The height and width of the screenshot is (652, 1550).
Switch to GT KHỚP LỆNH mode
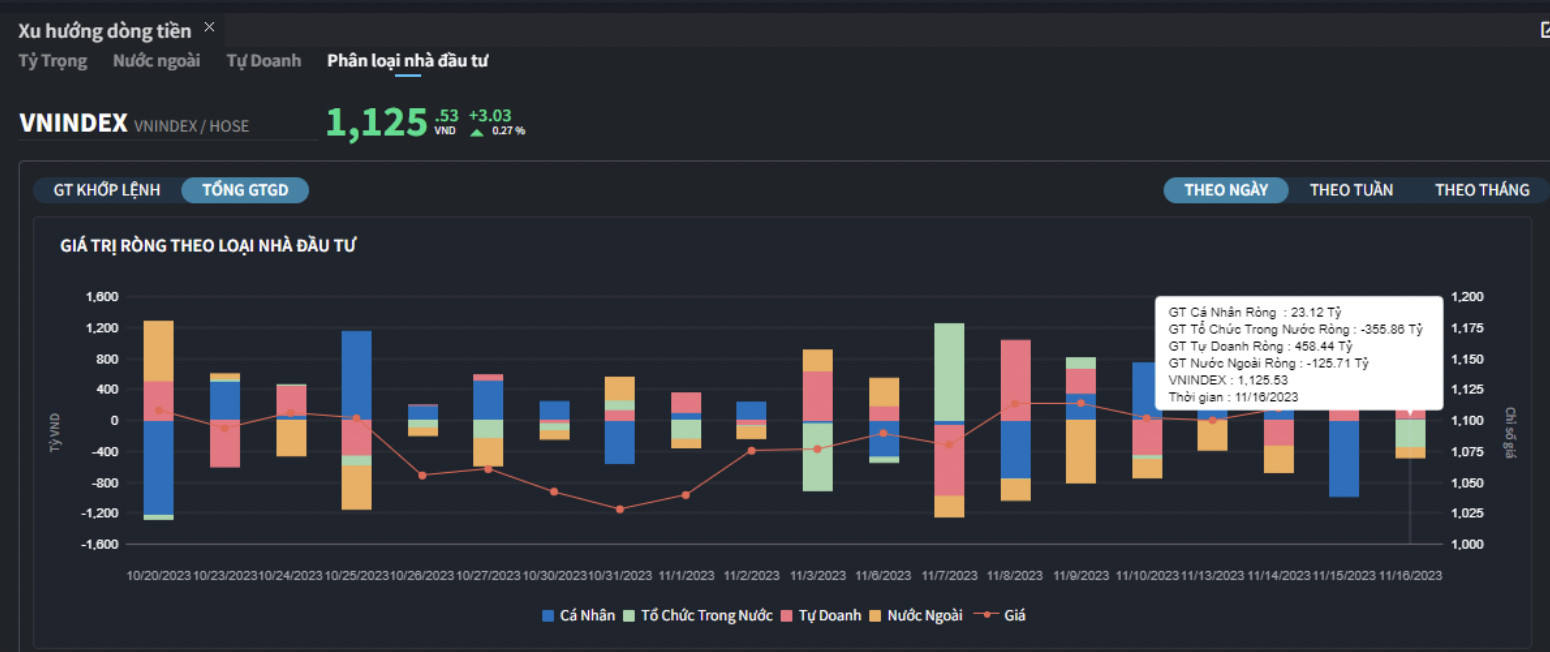[107, 190]
